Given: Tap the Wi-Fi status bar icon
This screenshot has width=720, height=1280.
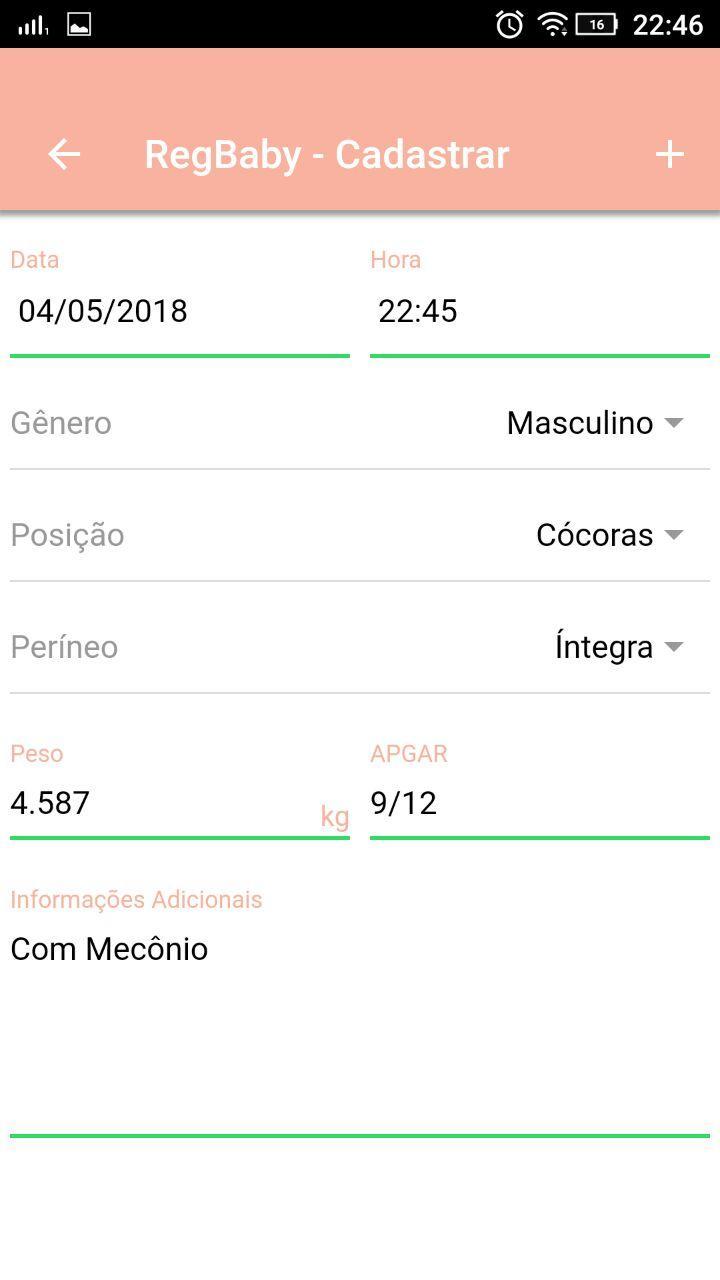Looking at the screenshot, I should point(552,24).
